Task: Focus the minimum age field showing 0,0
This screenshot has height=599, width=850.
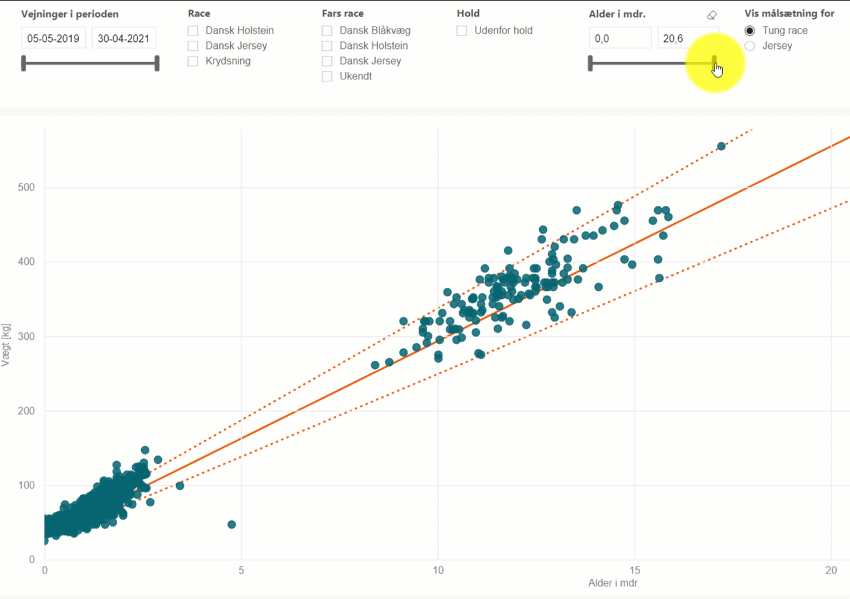Action: 620,38
